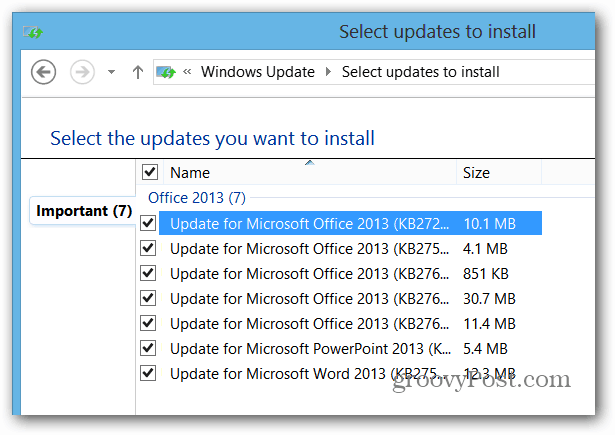Expand the address bar double-chevron
615x435 pixels.
187,71
